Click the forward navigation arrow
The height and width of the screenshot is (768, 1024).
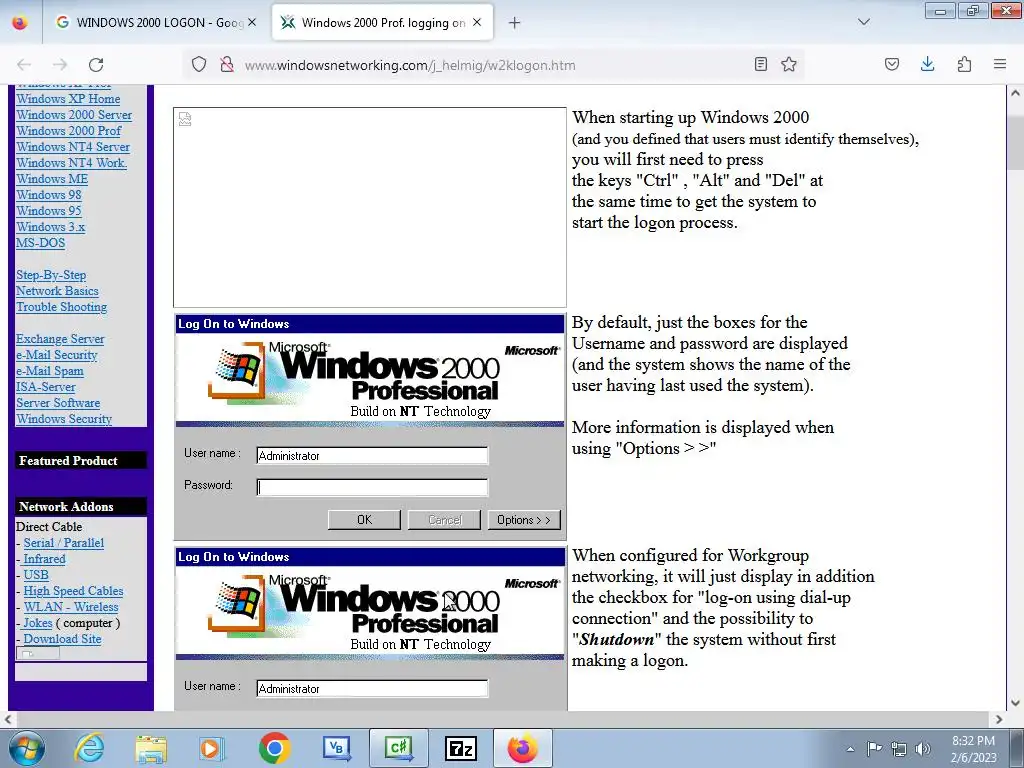pos(60,65)
